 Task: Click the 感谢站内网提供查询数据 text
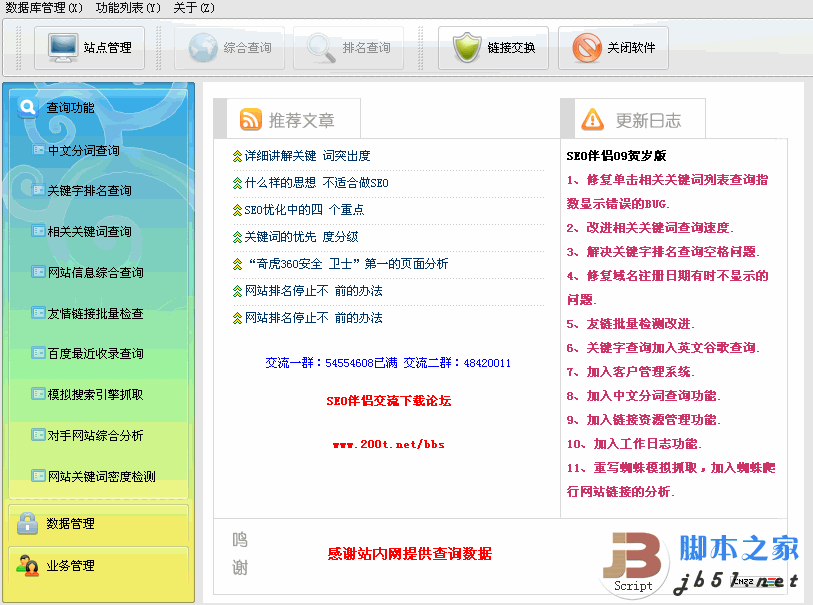410,554
